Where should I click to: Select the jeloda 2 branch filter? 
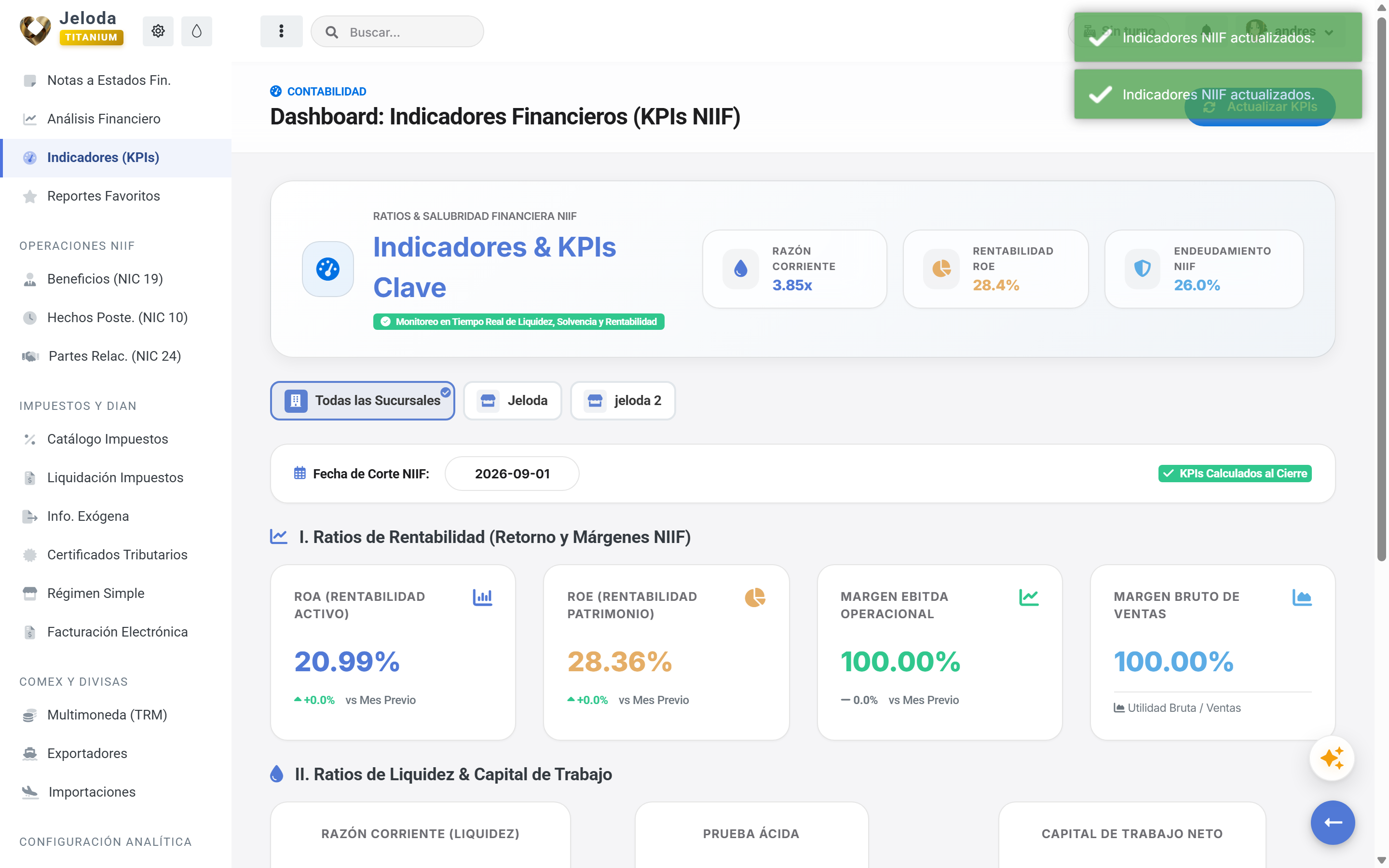pyautogui.click(x=623, y=400)
